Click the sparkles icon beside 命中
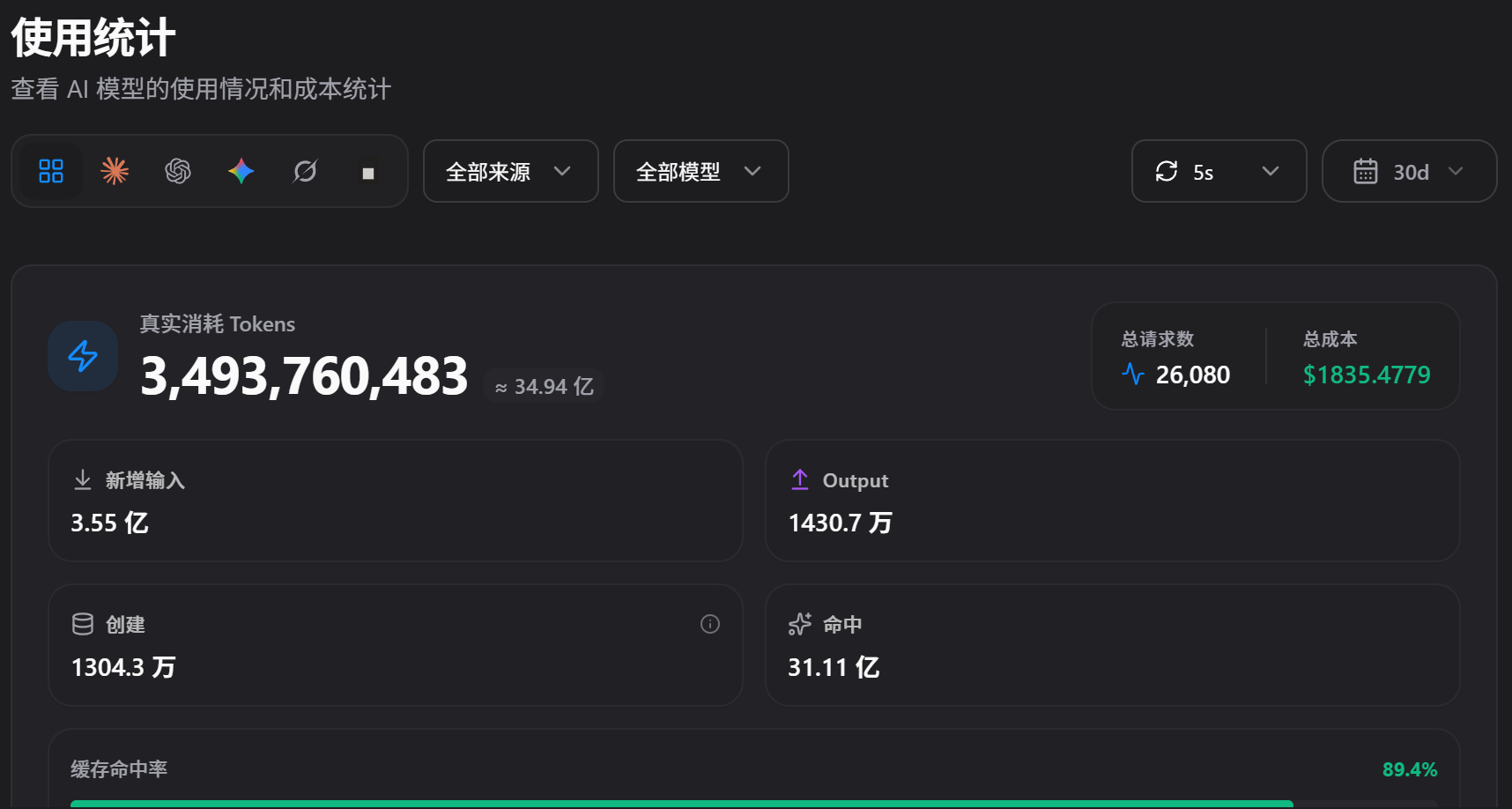 tap(800, 624)
